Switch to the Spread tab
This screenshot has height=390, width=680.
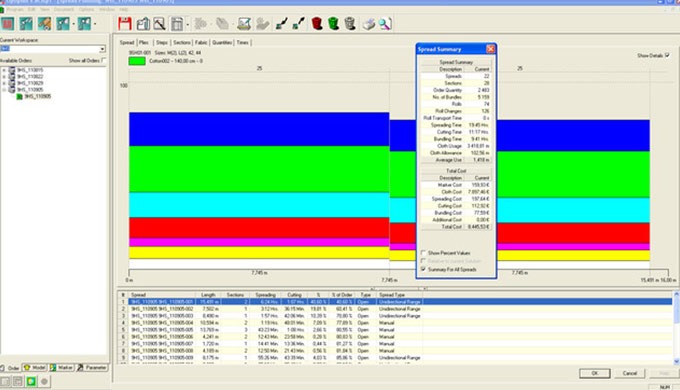click(127, 43)
